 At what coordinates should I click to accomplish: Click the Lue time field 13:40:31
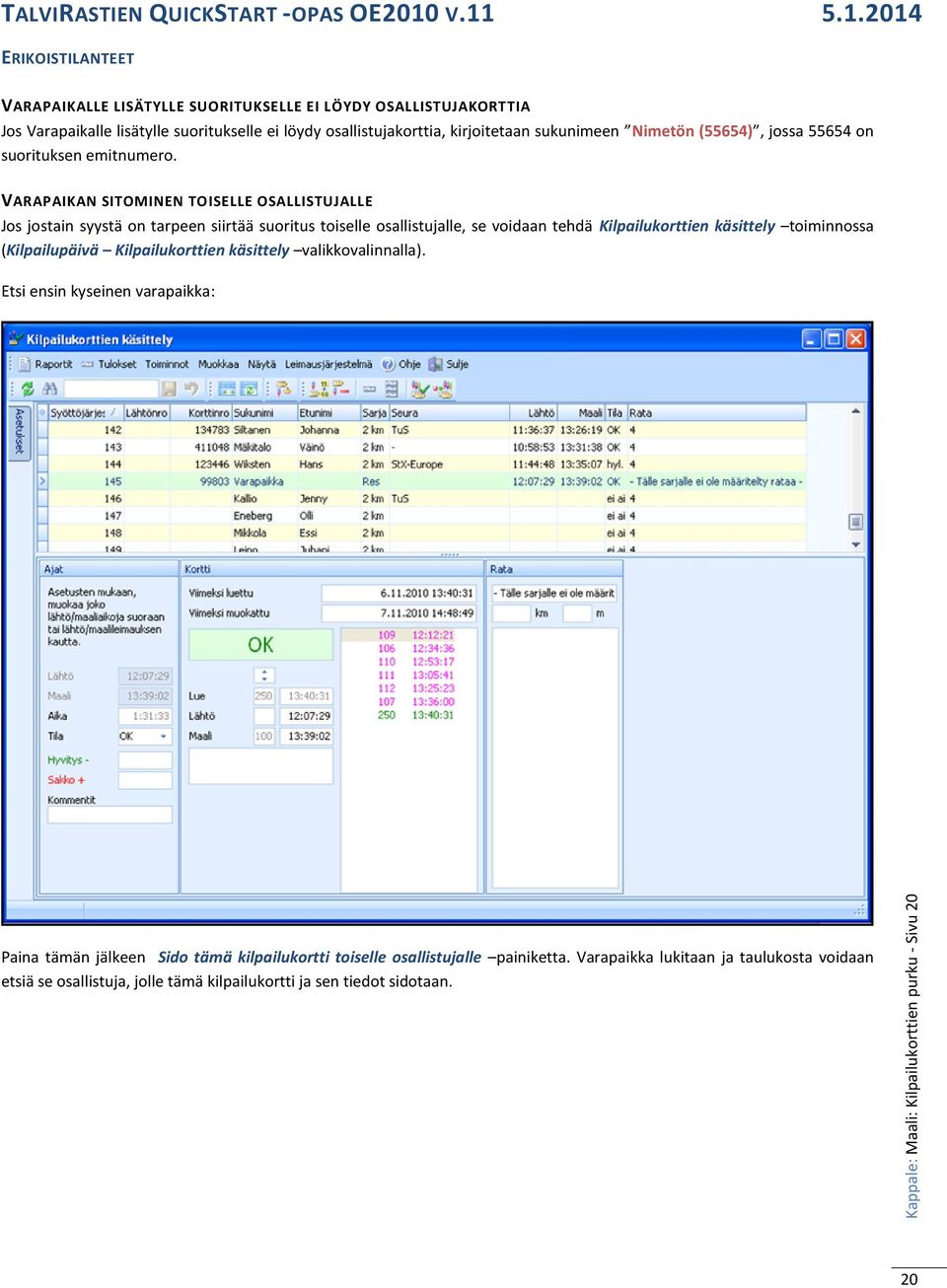point(307,696)
